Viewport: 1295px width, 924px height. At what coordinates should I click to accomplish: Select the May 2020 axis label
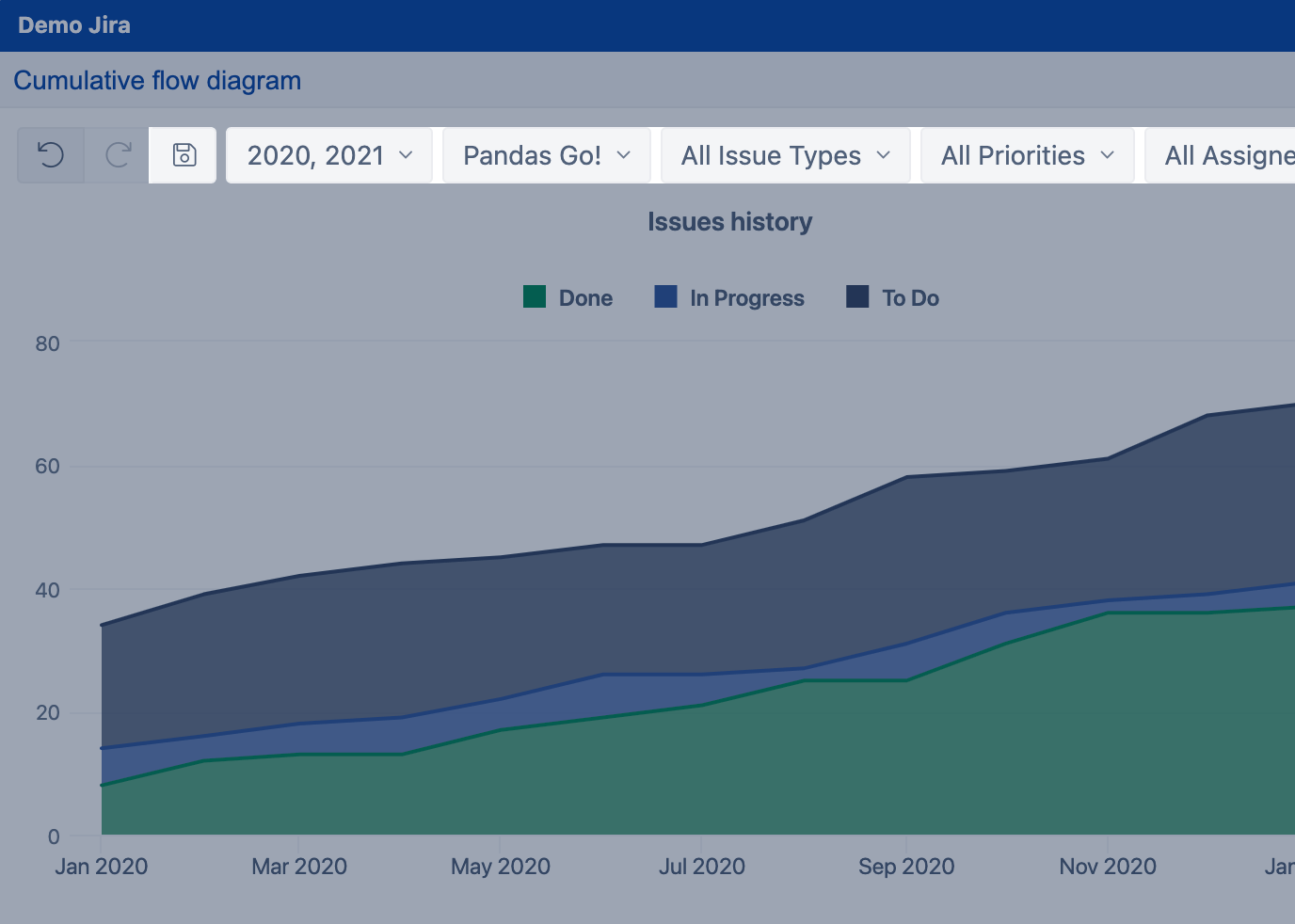pyautogui.click(x=500, y=867)
